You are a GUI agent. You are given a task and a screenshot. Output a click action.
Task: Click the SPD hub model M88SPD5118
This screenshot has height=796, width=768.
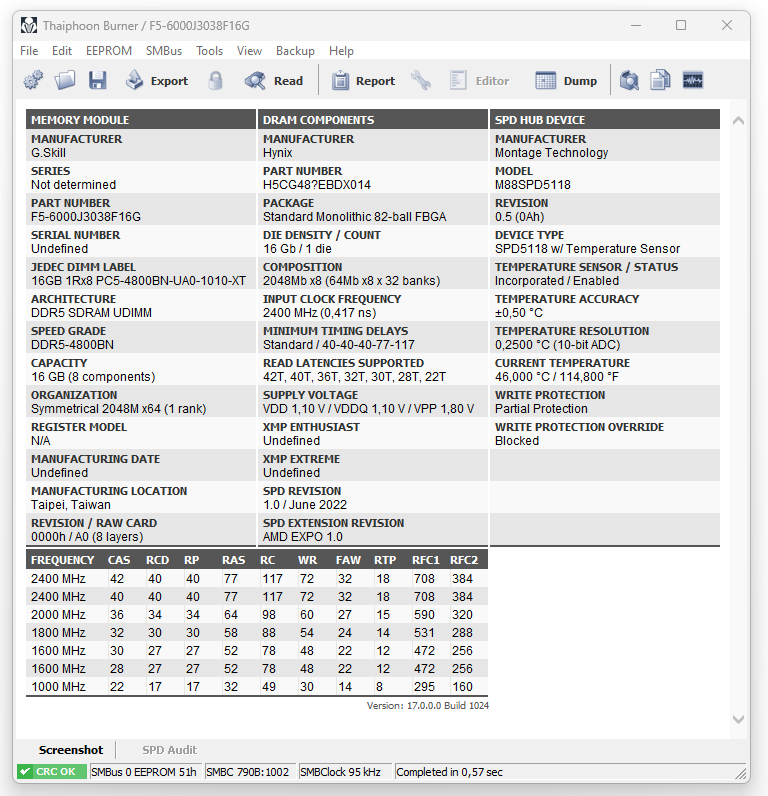pyautogui.click(x=532, y=185)
